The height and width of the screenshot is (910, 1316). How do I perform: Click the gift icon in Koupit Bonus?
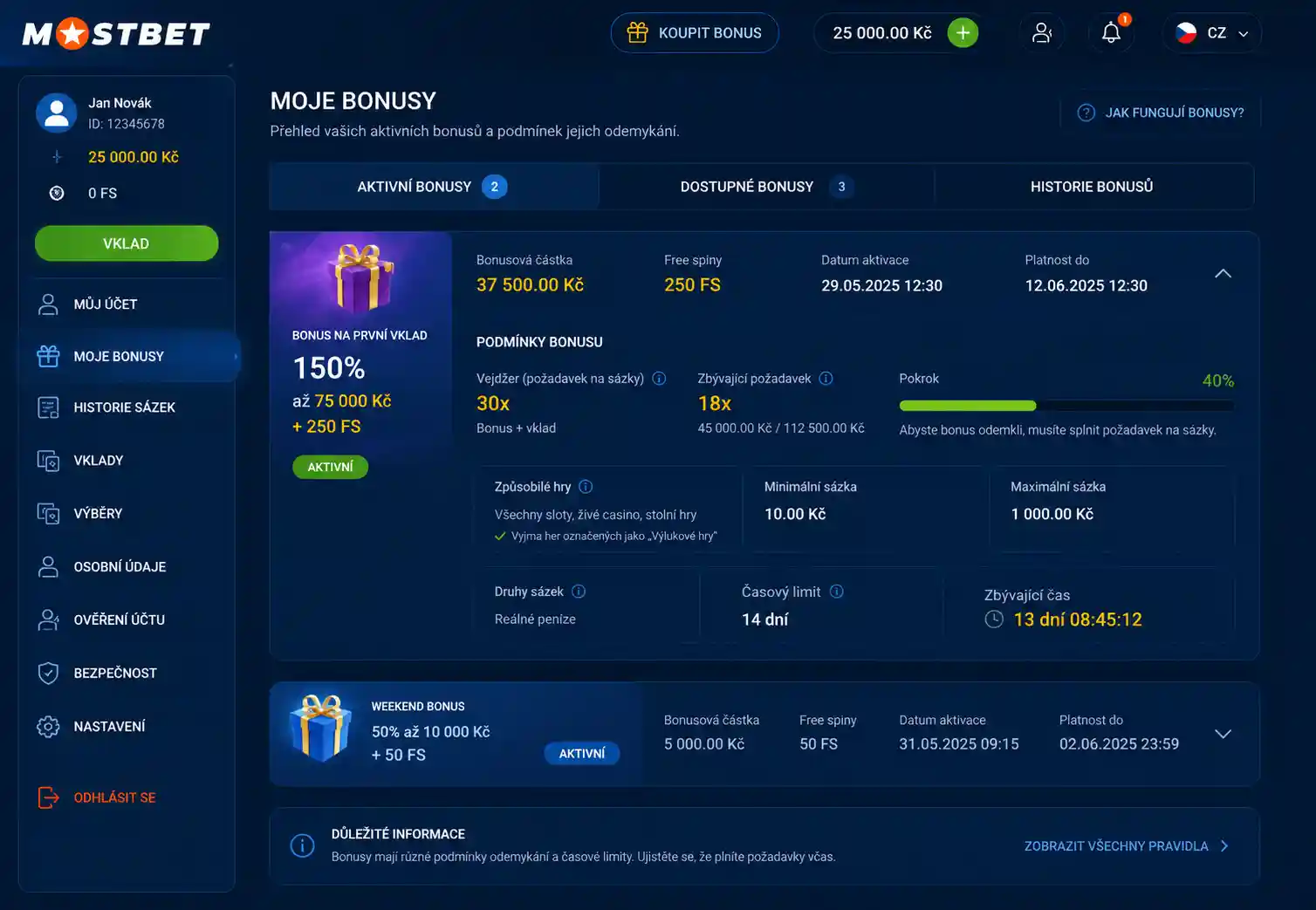[x=638, y=33]
